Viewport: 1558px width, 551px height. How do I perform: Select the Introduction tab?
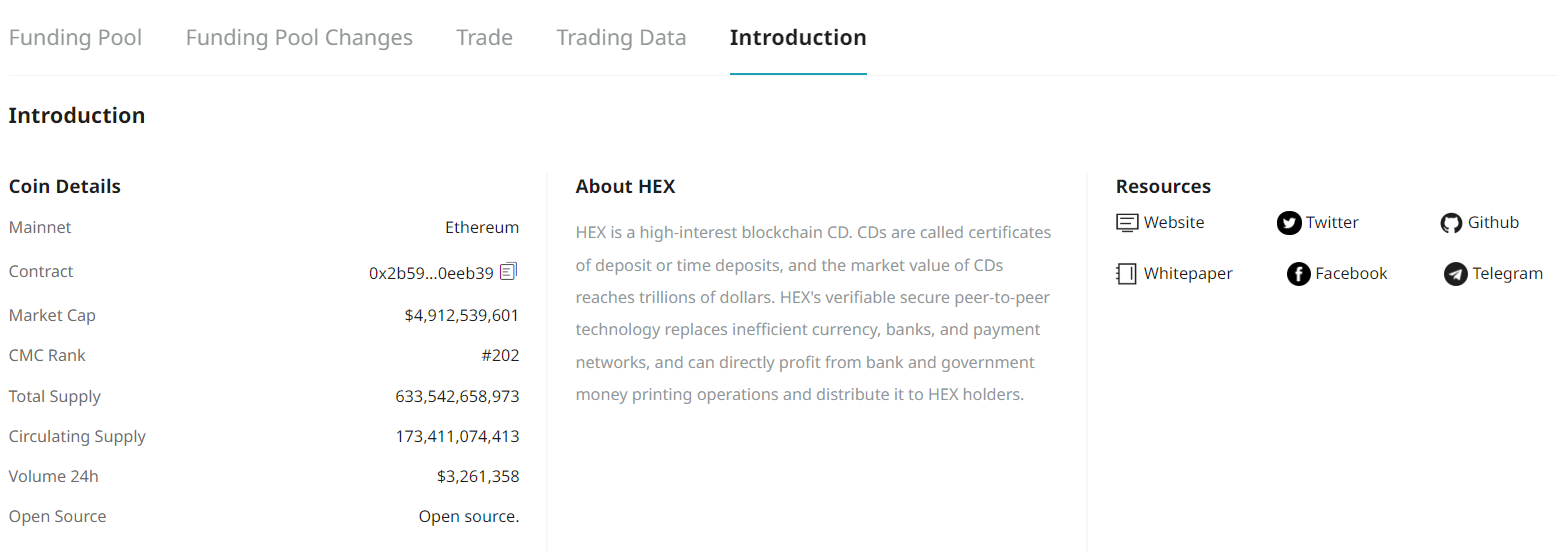pos(798,38)
